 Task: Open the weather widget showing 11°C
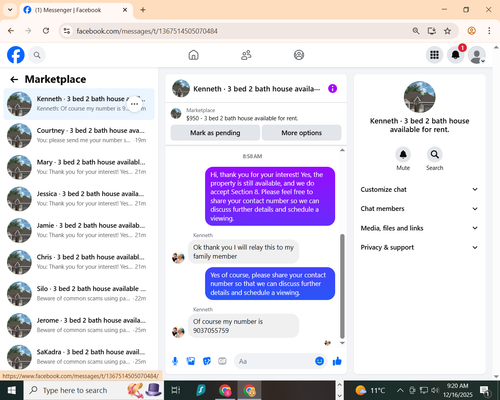tap(370, 390)
